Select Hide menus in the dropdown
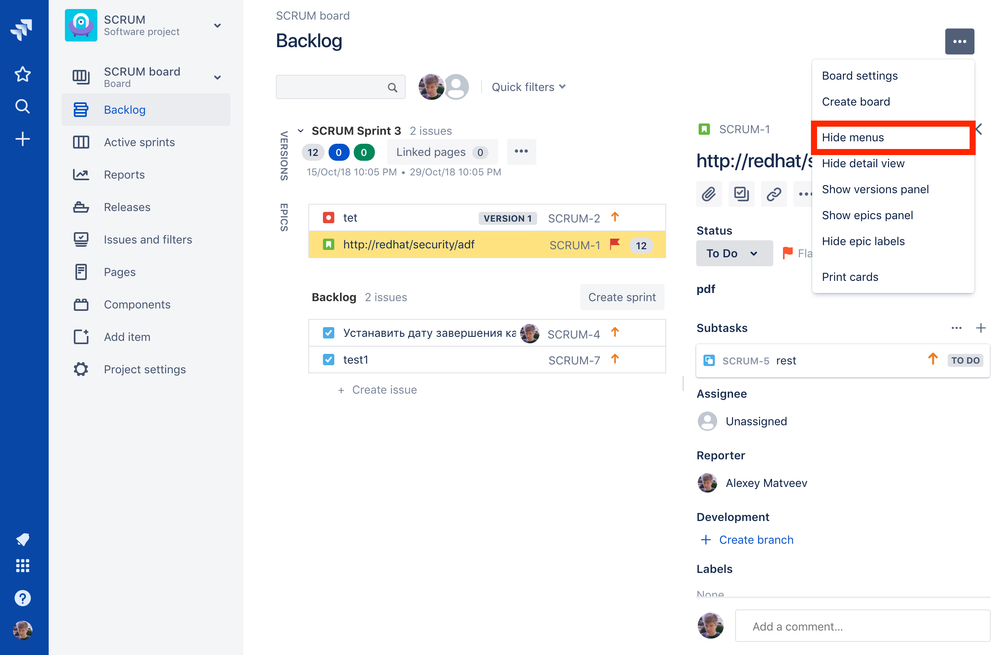The height and width of the screenshot is (655, 998). (893, 137)
